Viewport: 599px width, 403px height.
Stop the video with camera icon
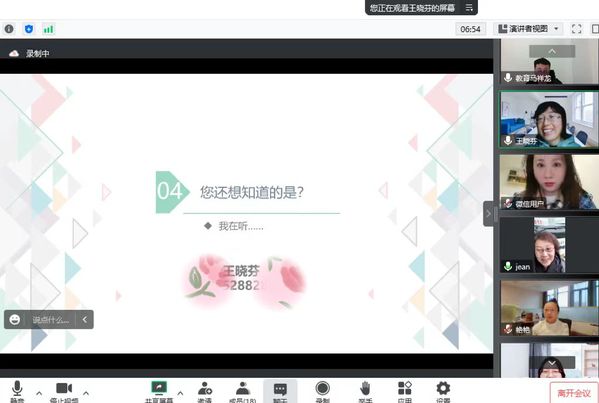coord(64,391)
